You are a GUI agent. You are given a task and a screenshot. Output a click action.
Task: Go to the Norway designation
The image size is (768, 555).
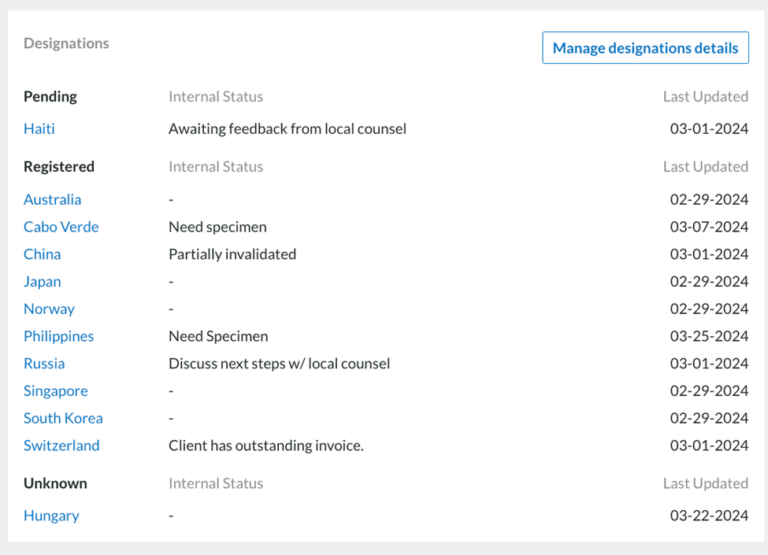tap(49, 309)
